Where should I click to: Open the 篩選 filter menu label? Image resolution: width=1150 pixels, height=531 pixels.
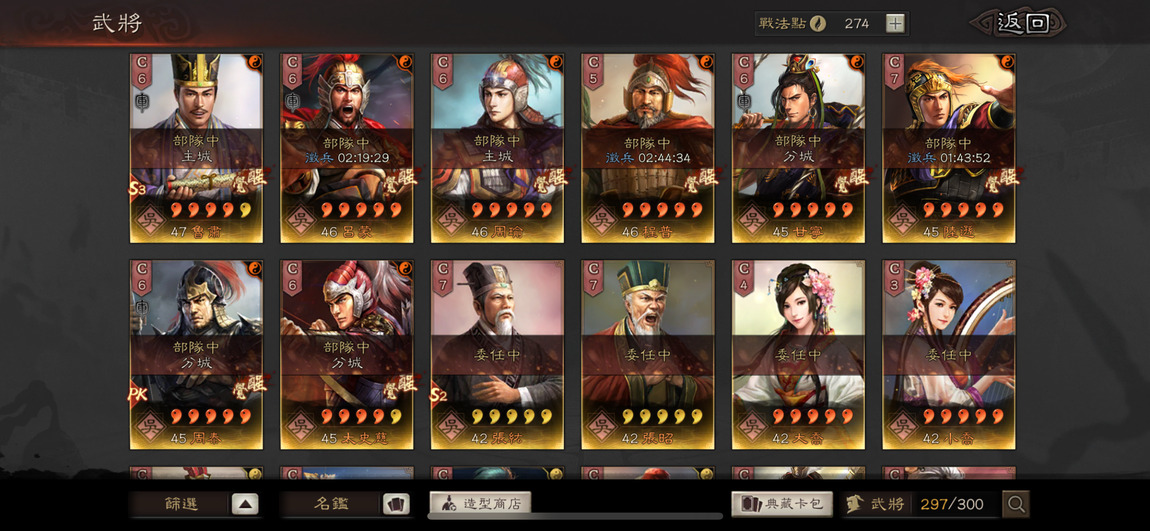pos(180,504)
